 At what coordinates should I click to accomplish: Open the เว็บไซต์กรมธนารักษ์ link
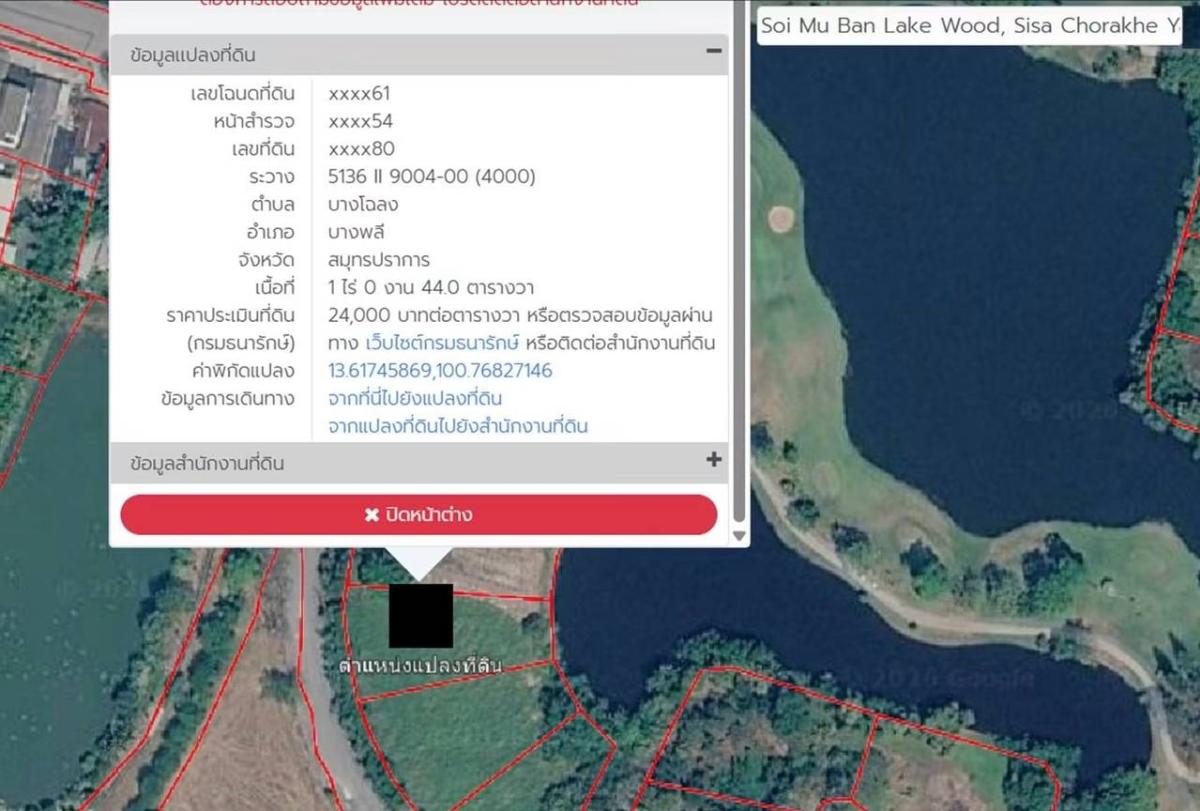coord(443,343)
